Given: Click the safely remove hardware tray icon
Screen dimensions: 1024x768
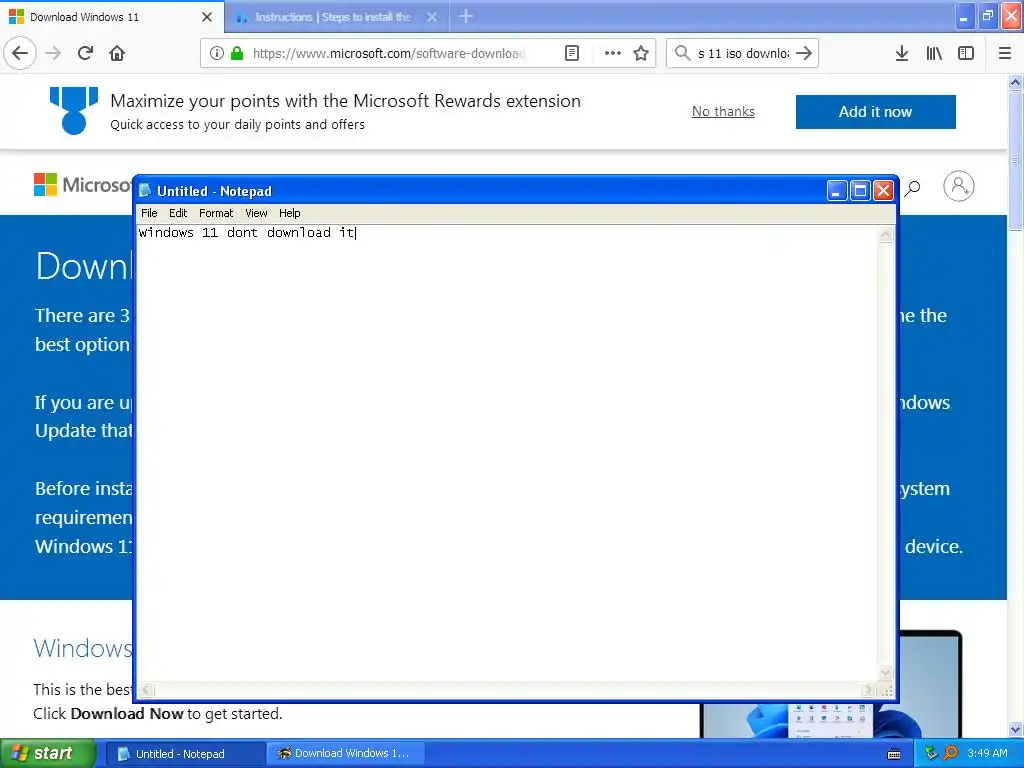Looking at the screenshot, I should point(931,753).
